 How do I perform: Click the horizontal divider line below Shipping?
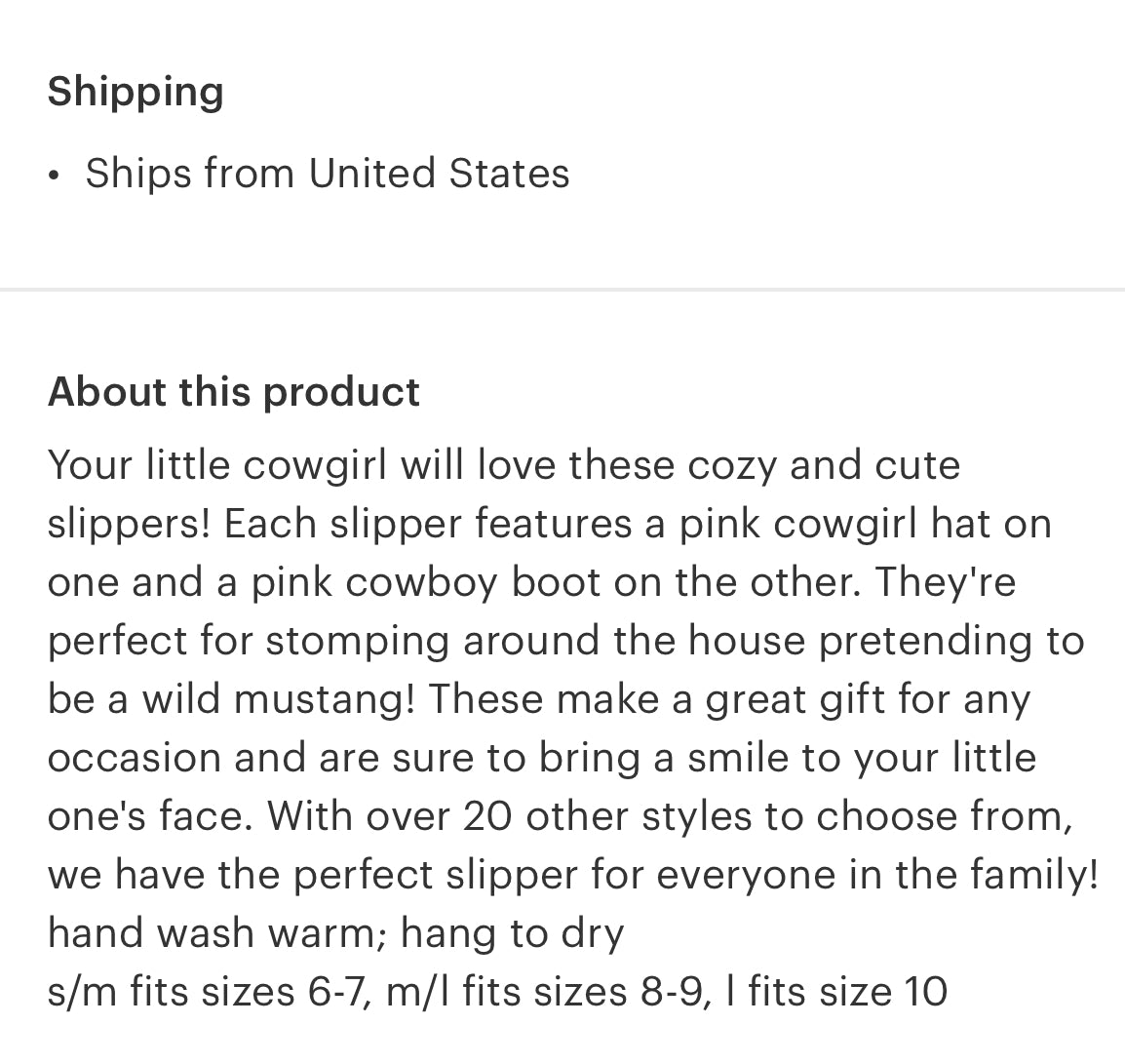click(x=562, y=290)
